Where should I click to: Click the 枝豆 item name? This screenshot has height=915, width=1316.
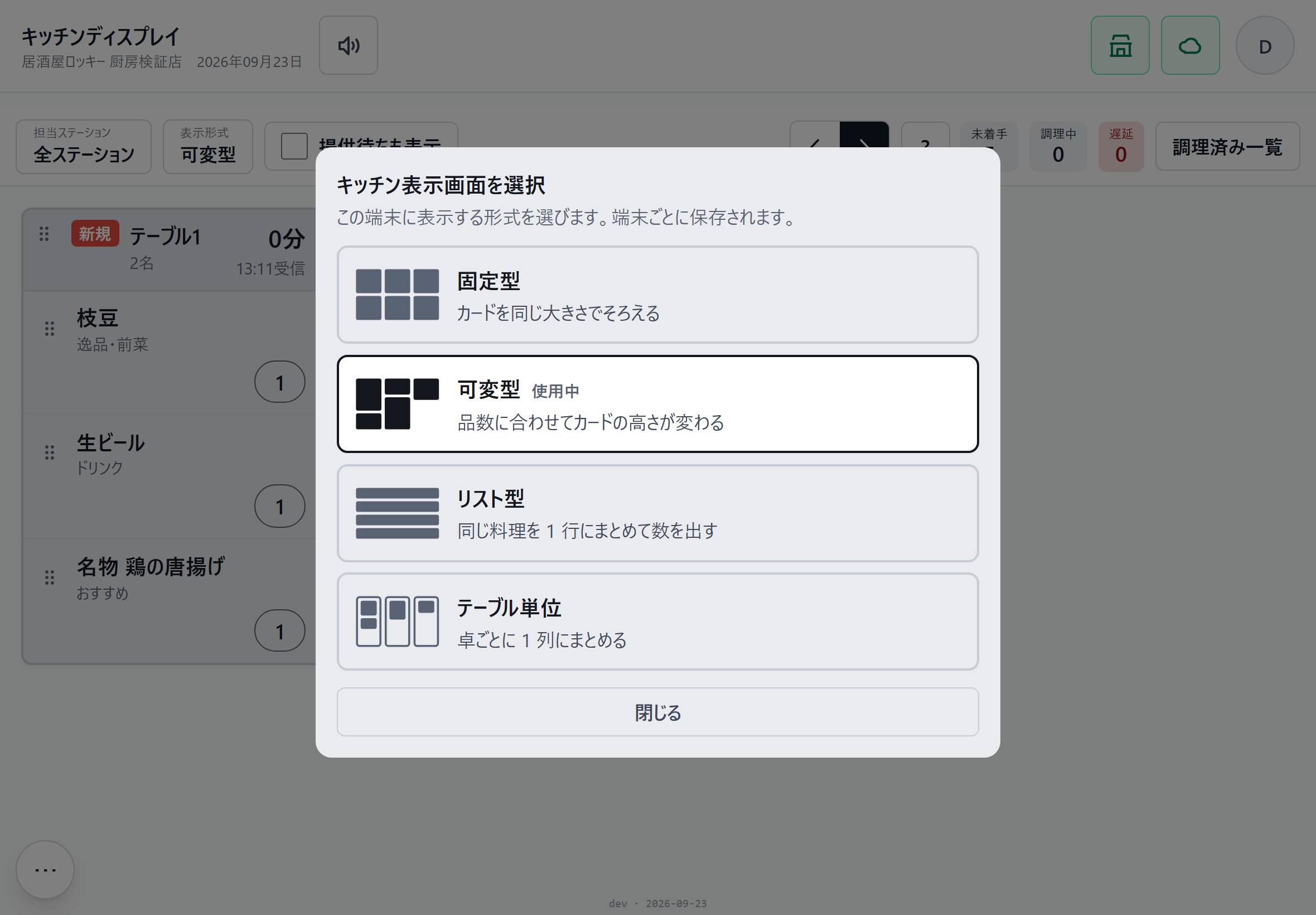coord(98,317)
